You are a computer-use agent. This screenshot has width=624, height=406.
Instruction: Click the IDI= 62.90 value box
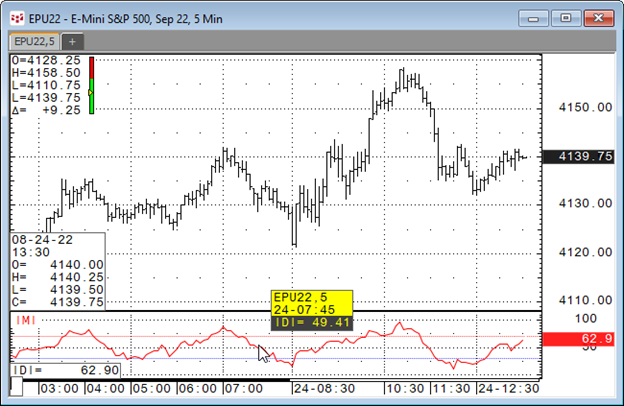coord(67,370)
